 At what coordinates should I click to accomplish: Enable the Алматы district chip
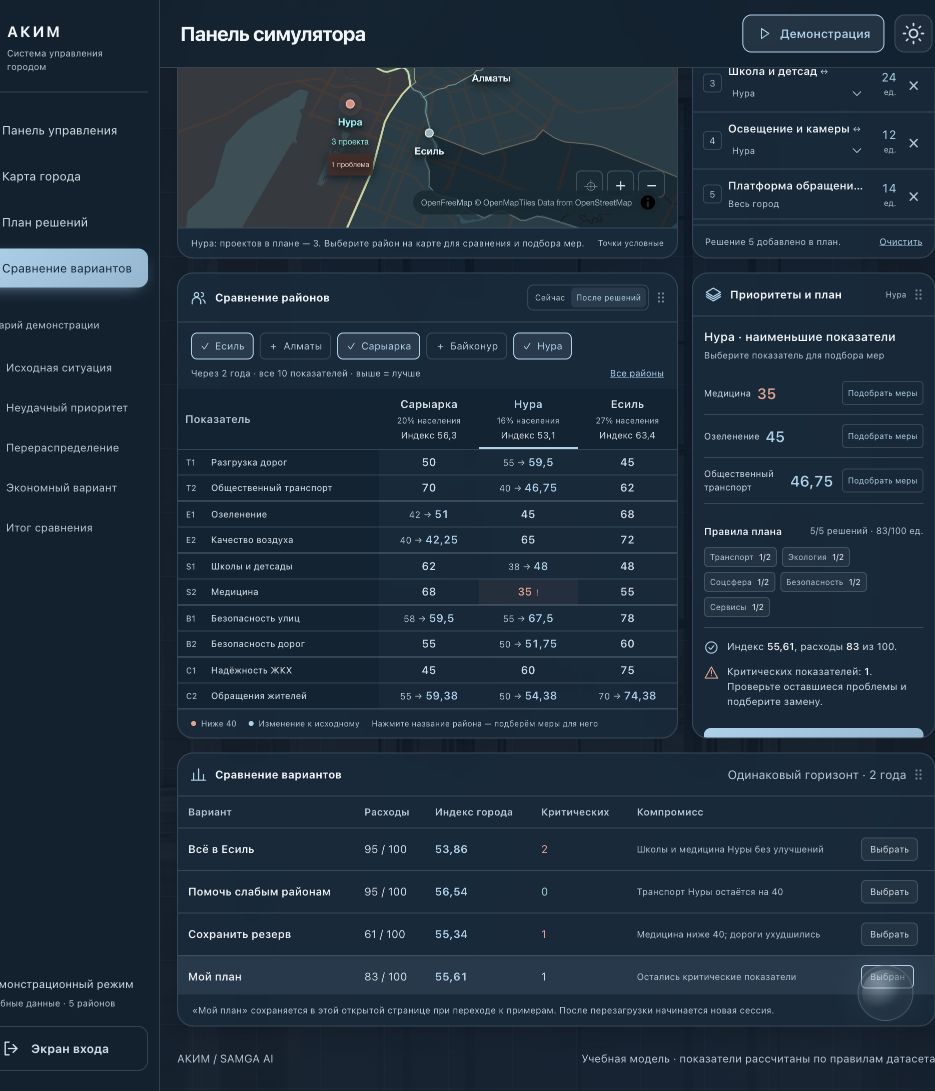tap(296, 346)
